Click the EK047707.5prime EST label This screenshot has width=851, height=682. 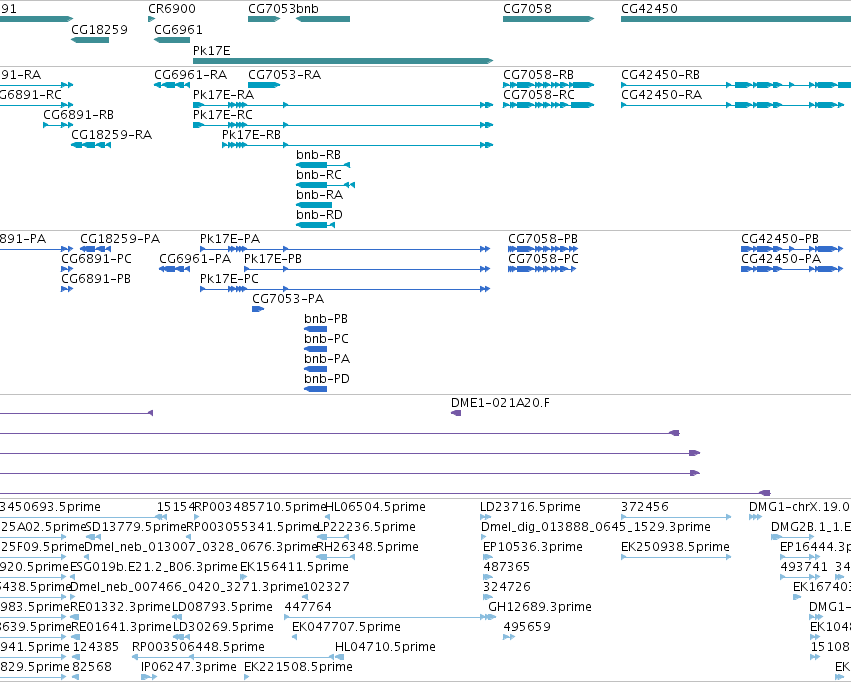(x=346, y=627)
